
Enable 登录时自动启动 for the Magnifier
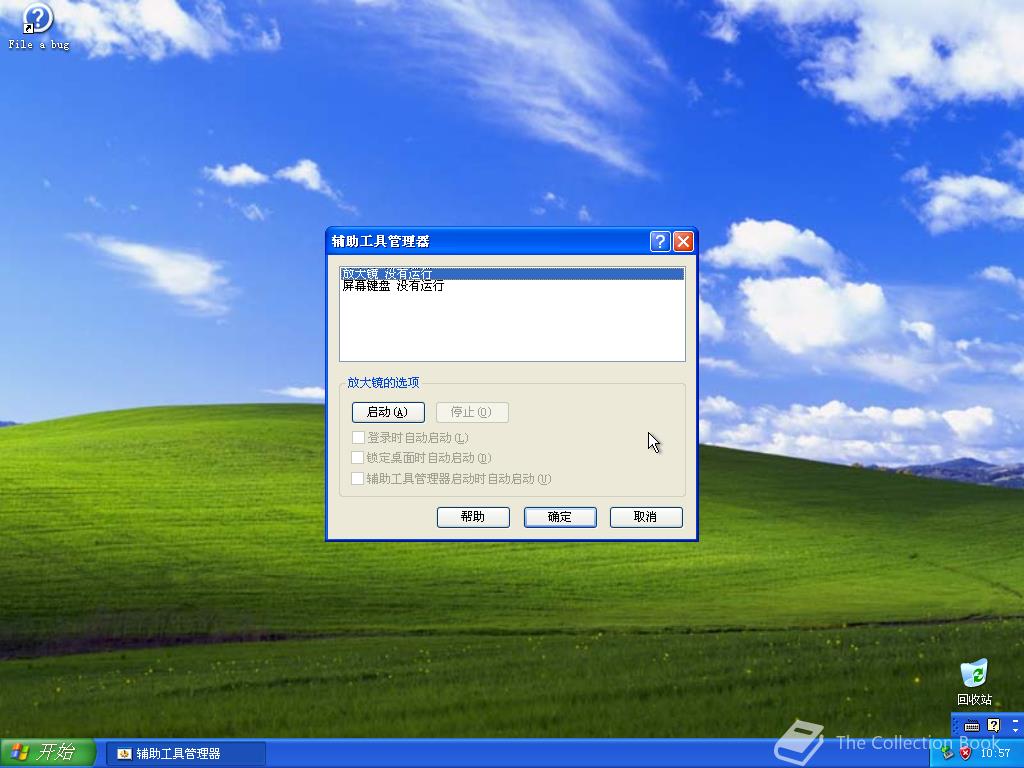pyautogui.click(x=358, y=437)
